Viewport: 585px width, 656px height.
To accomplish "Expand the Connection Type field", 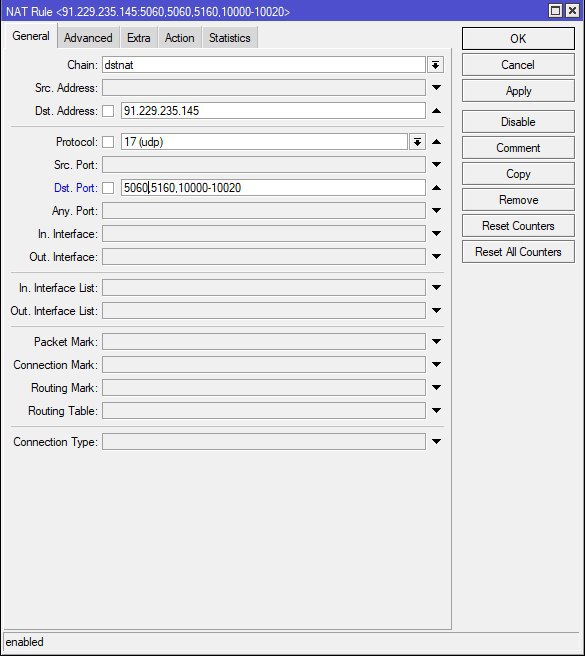I will (x=436, y=441).
